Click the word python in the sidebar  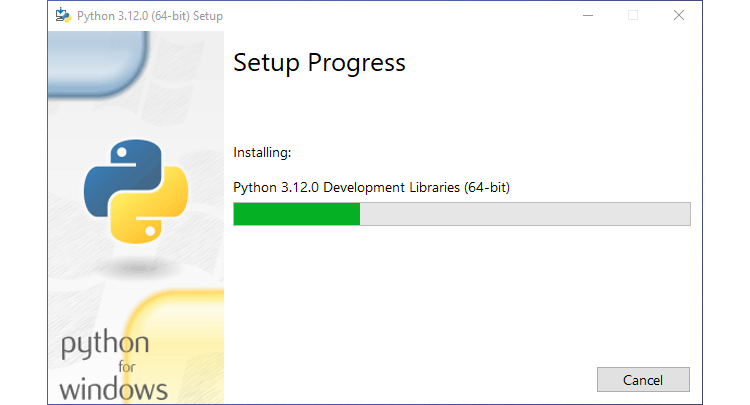click(x=104, y=345)
